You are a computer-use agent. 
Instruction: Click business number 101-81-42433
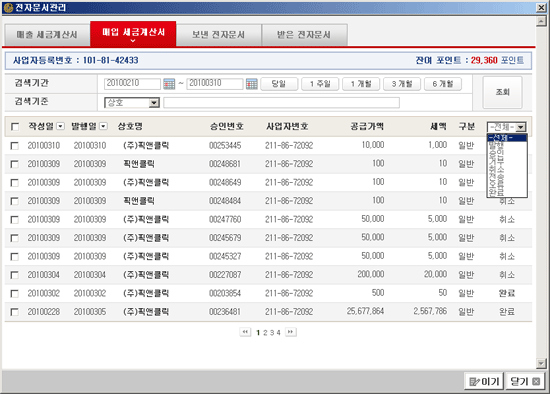tap(110, 60)
